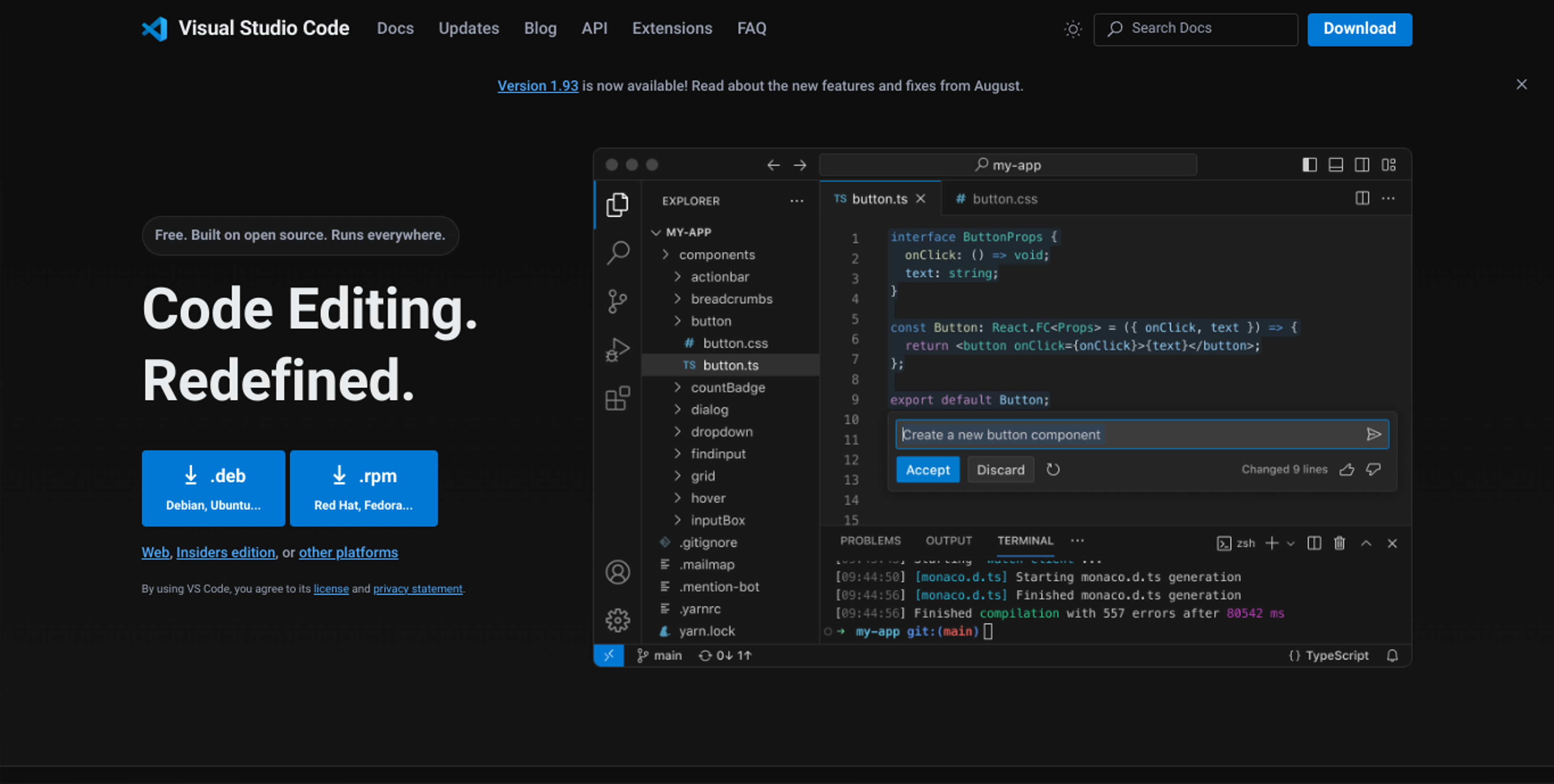Download the .rpm package

coord(364,489)
